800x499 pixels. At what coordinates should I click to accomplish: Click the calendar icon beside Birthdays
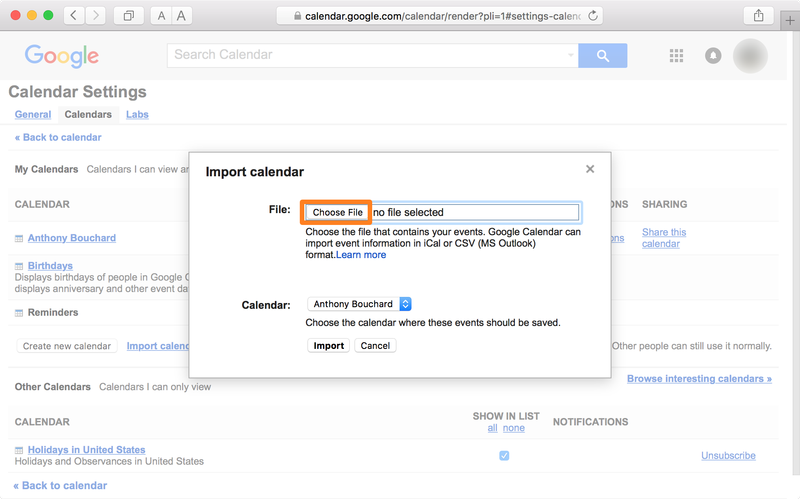tap(19, 266)
